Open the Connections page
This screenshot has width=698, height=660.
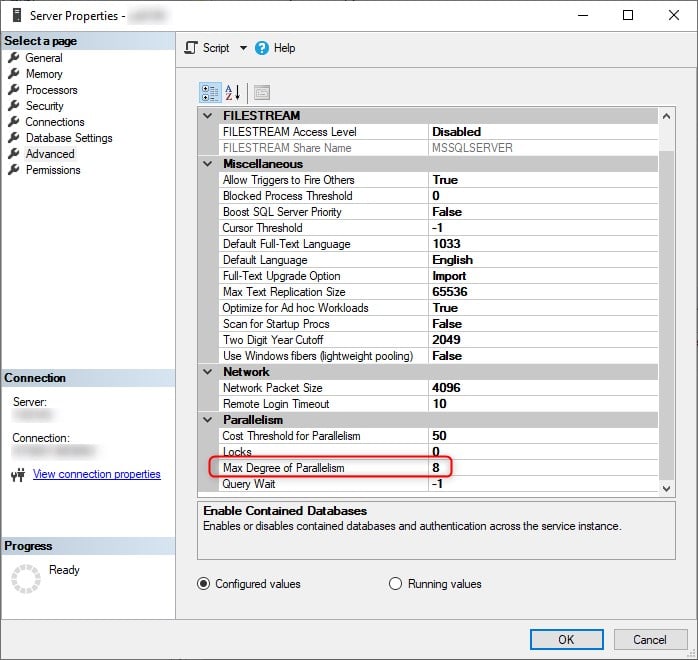[x=55, y=122]
